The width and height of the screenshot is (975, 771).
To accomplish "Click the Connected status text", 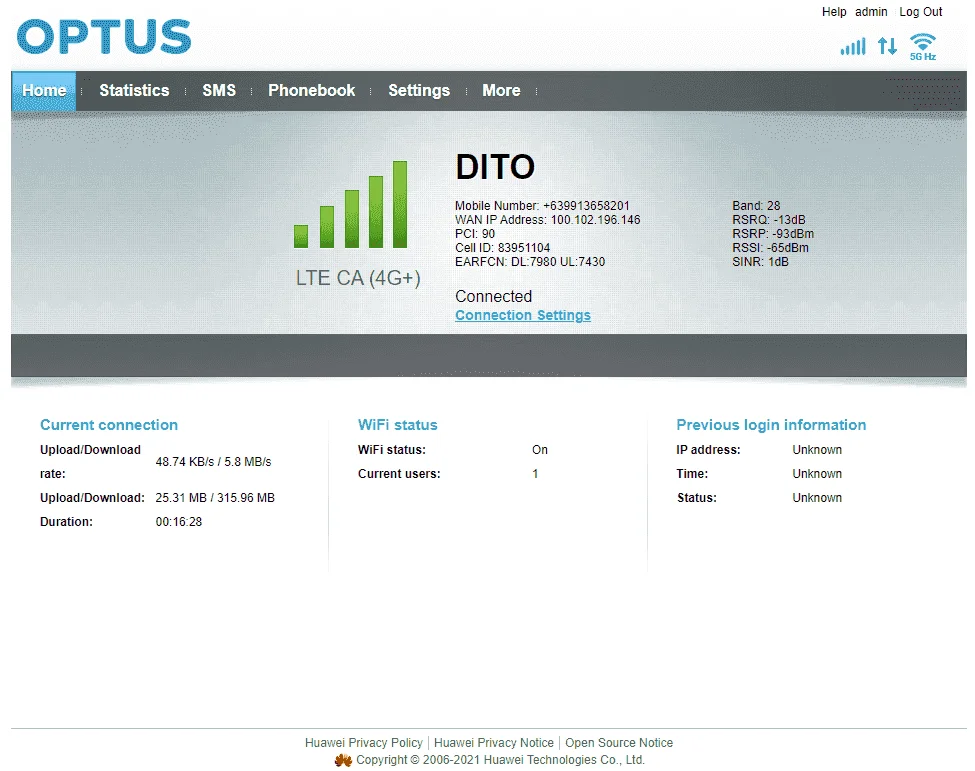I will pos(494,297).
